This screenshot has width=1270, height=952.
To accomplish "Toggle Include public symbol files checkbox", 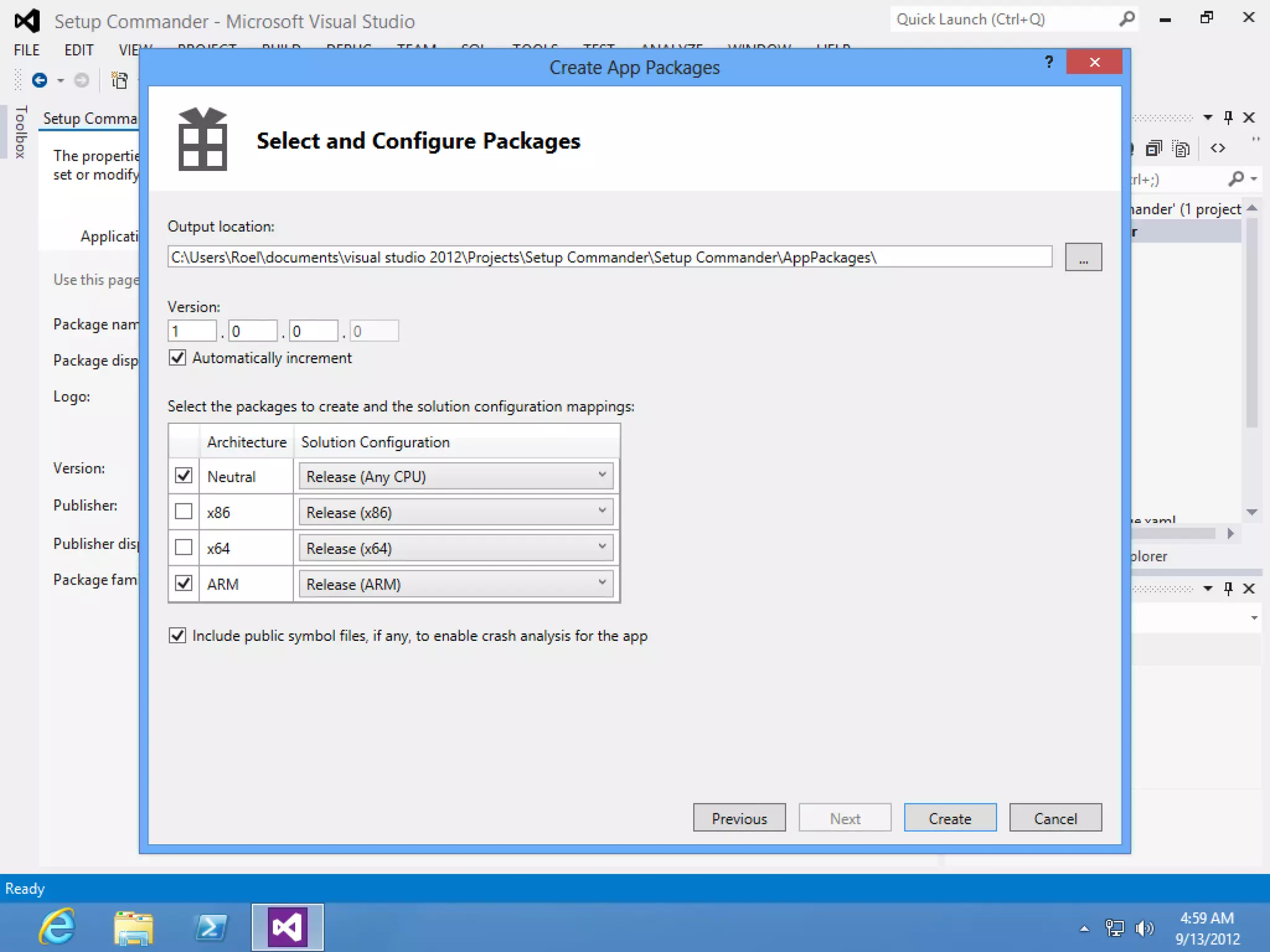I will [x=177, y=635].
